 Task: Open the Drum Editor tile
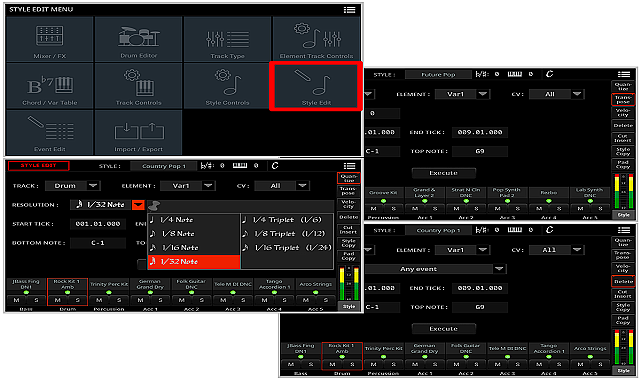(x=139, y=40)
